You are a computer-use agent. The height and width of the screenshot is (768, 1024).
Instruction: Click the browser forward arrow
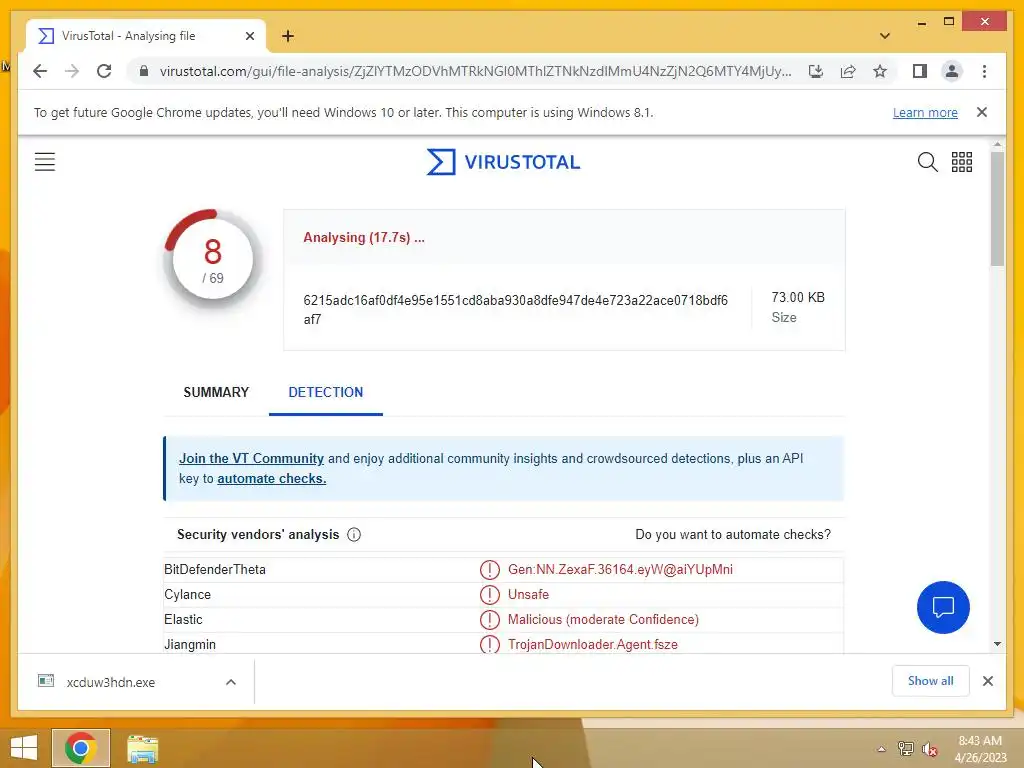point(72,71)
